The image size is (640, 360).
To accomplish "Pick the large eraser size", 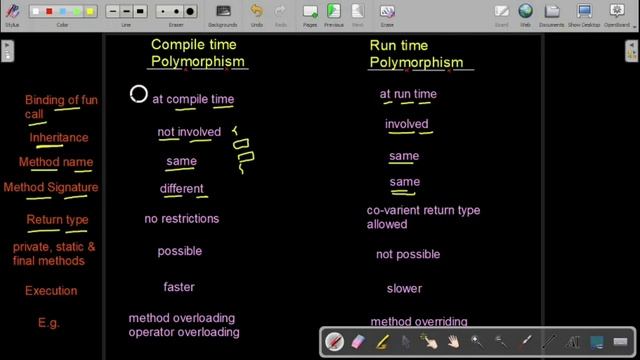I will click(190, 11).
